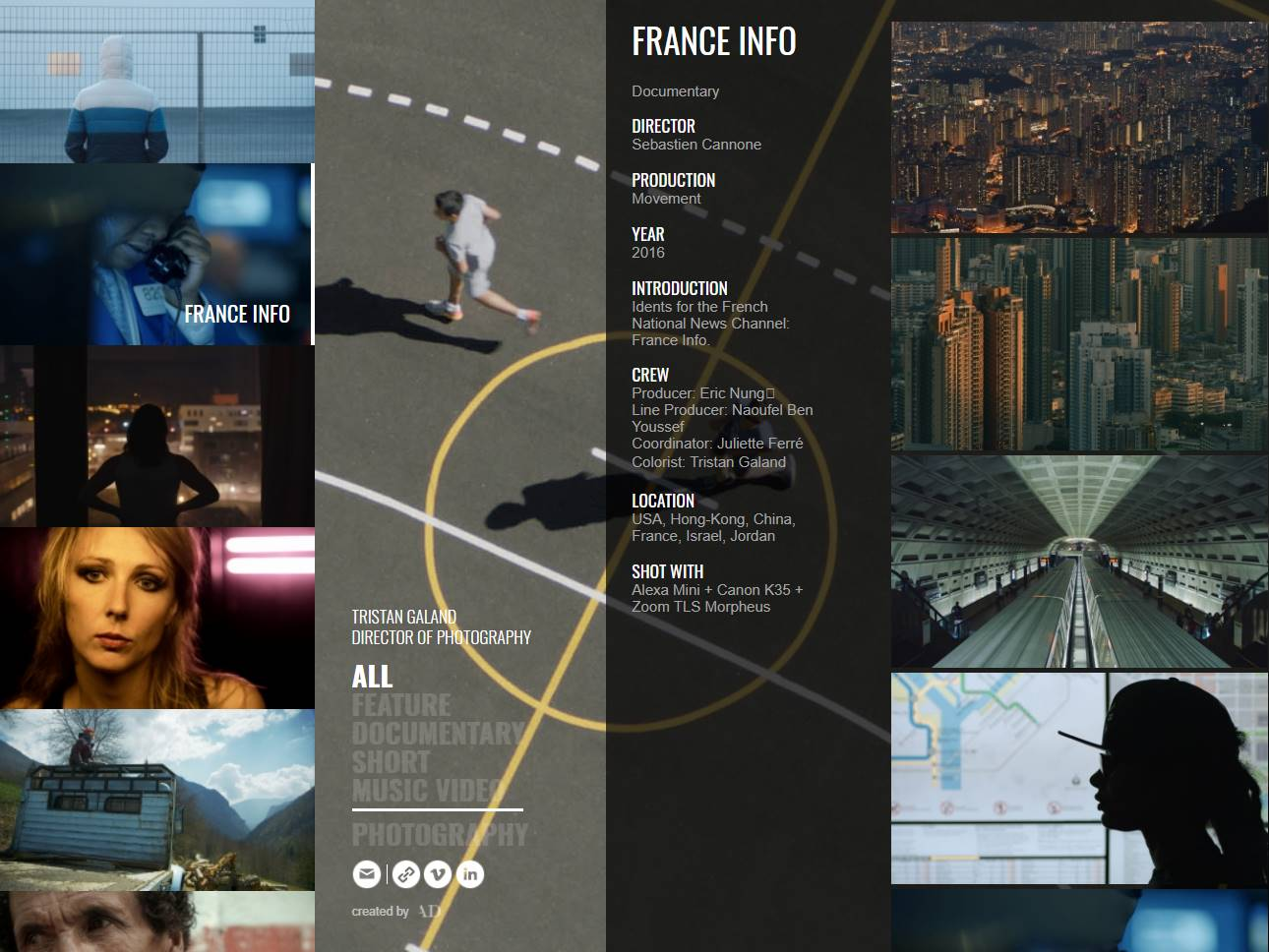The height and width of the screenshot is (952, 1269).
Task: Click the 'Colorist: Tristan Galand' crew line
Action: 708,462
